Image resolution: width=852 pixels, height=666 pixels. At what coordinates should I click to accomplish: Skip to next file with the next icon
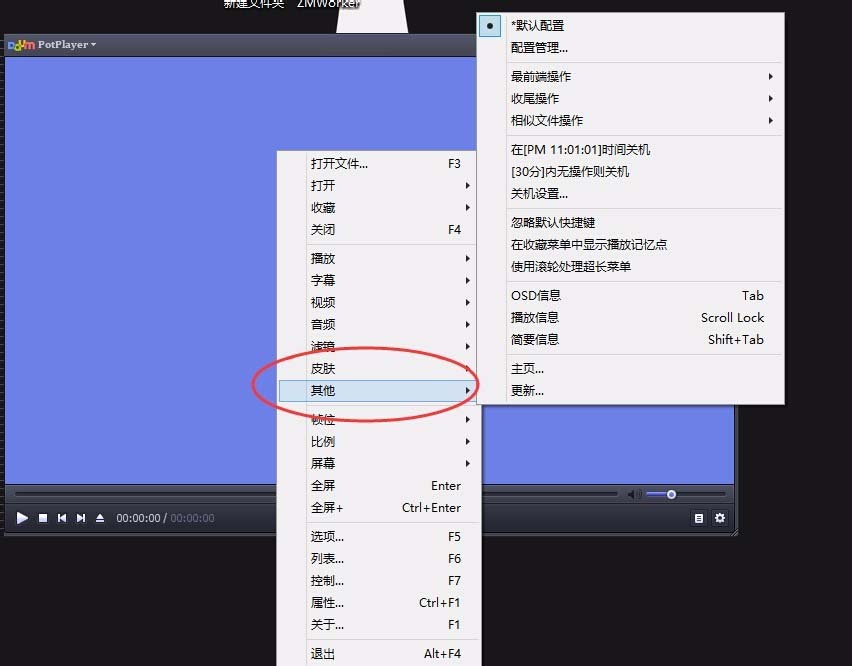(81, 518)
